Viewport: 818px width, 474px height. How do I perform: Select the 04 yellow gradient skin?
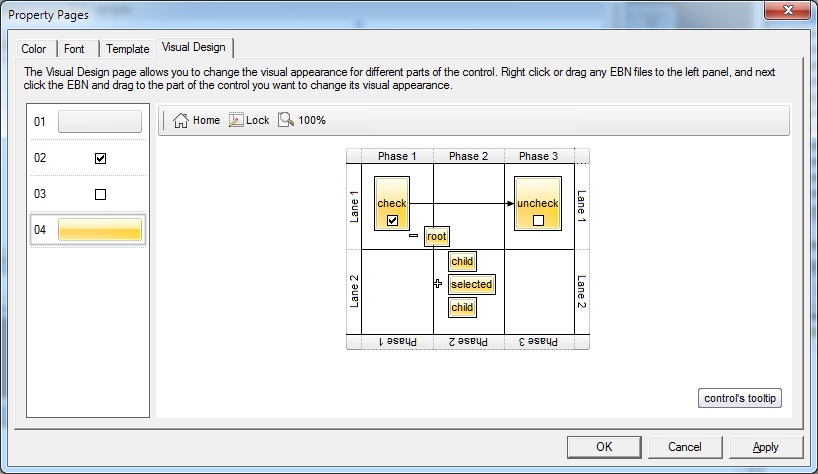click(99, 230)
